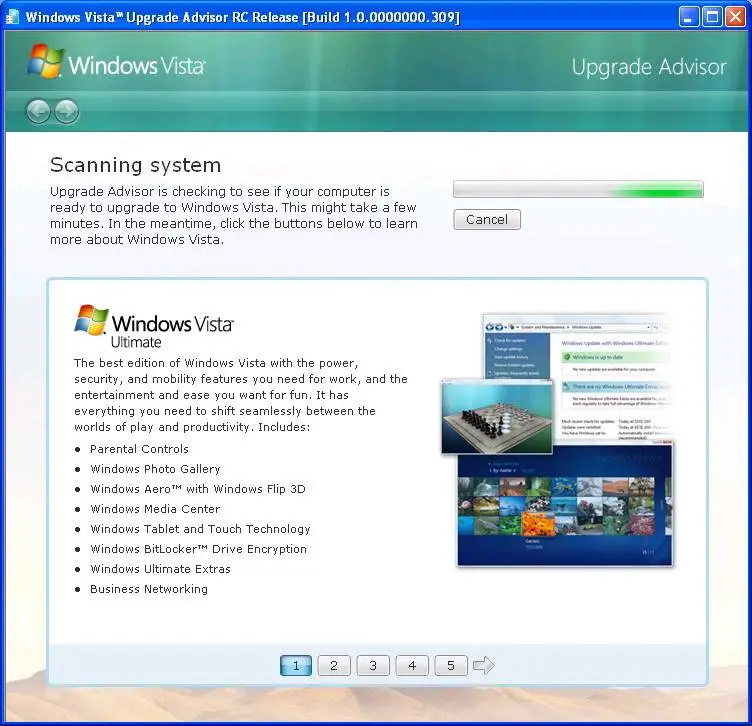Click the photo gallery screenshot thumbnail
The image size is (752, 726).
point(565,504)
